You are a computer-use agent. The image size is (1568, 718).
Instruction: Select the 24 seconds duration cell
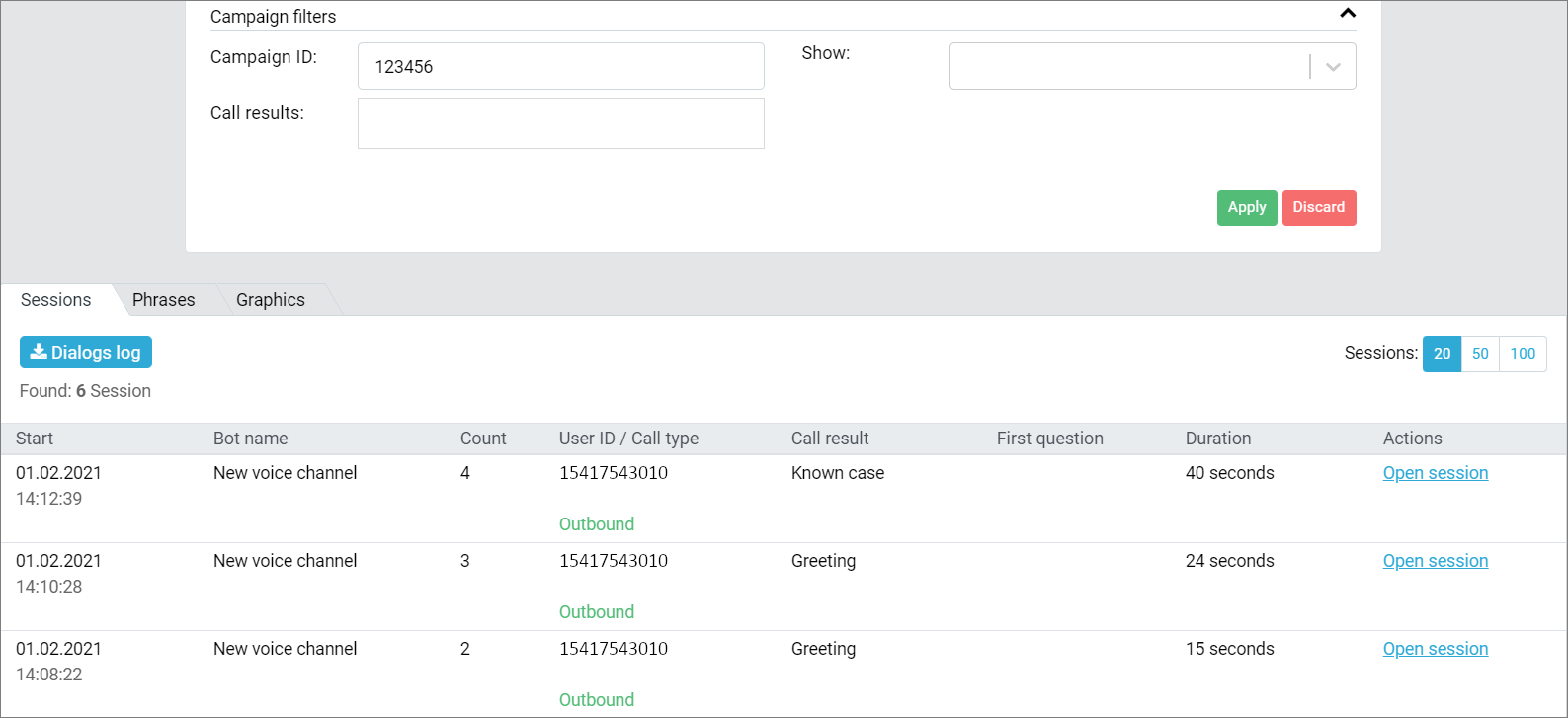click(x=1230, y=561)
